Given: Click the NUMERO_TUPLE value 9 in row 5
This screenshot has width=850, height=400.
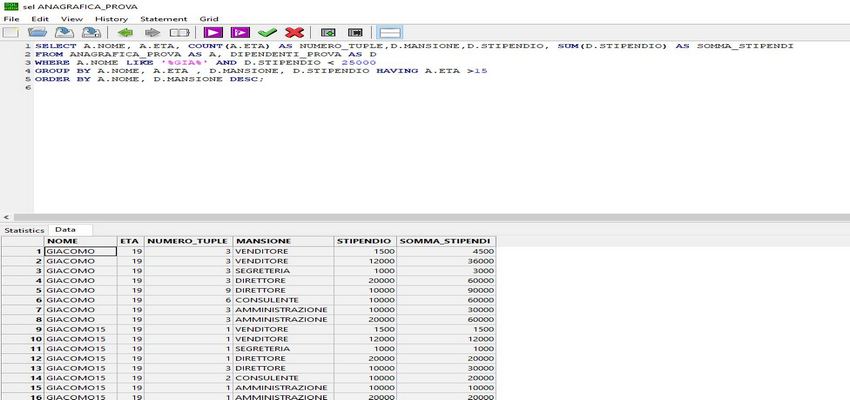Looking at the screenshot, I should [x=189, y=291].
